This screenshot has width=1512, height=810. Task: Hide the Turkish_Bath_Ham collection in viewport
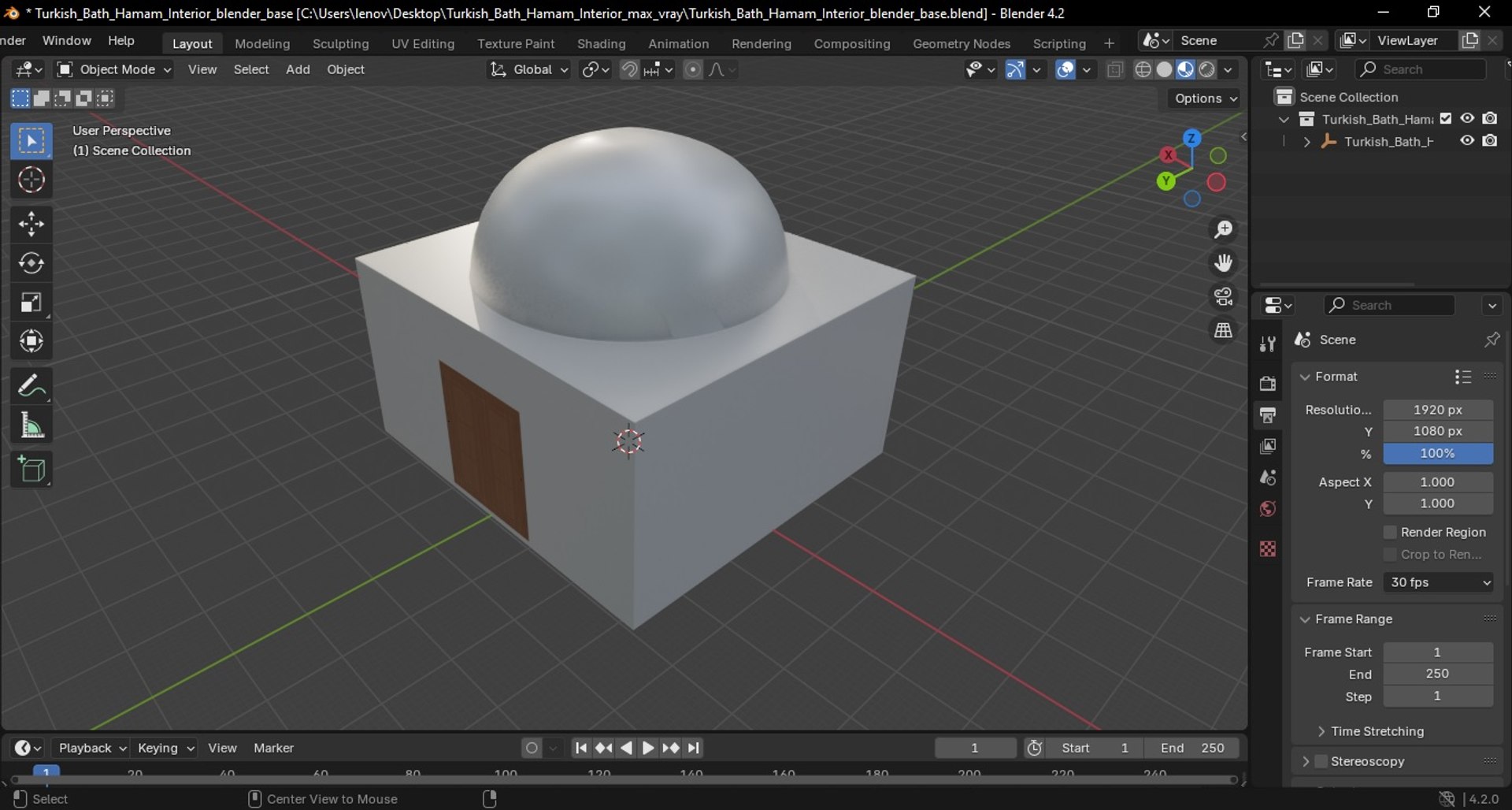[1467, 118]
